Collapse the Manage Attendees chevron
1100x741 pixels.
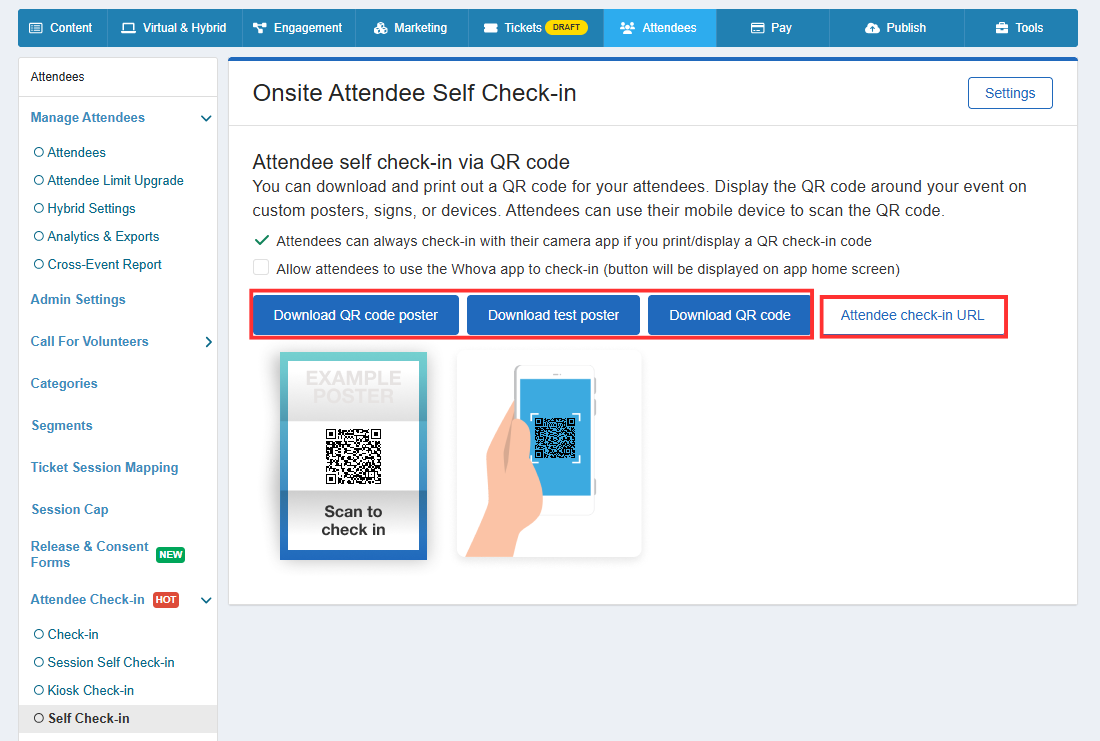[x=206, y=118]
